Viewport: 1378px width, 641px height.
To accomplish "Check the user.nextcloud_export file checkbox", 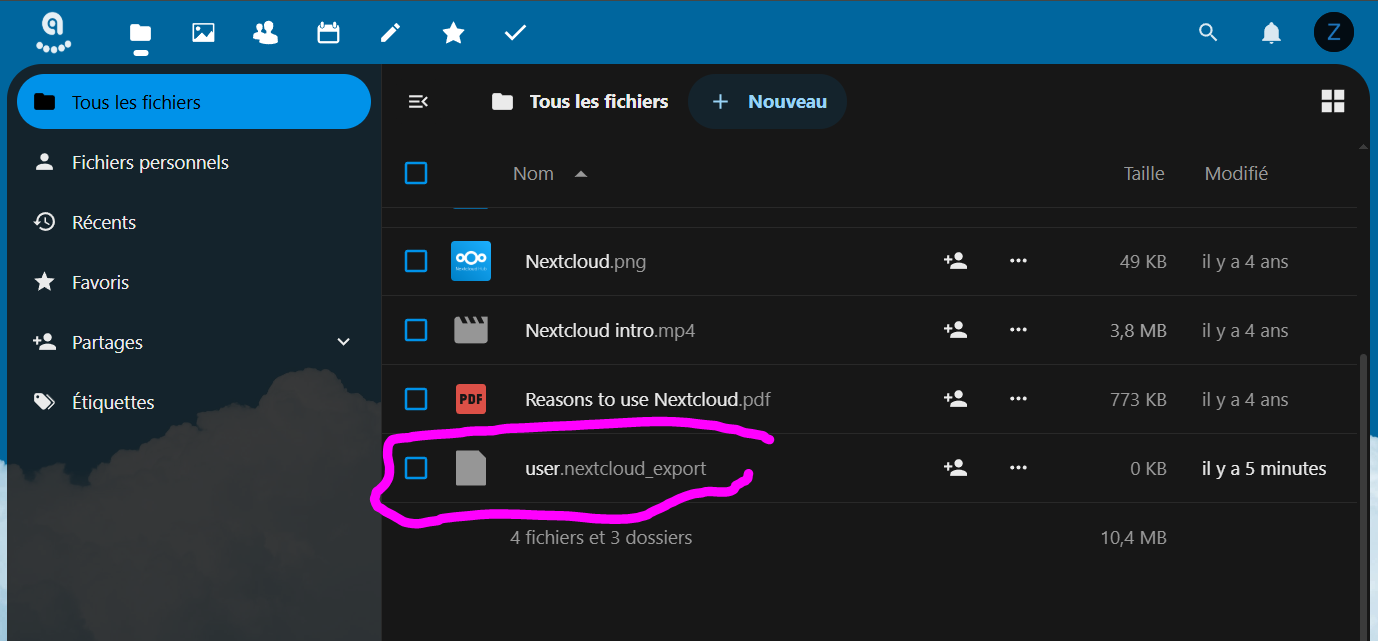I will click(x=416, y=468).
